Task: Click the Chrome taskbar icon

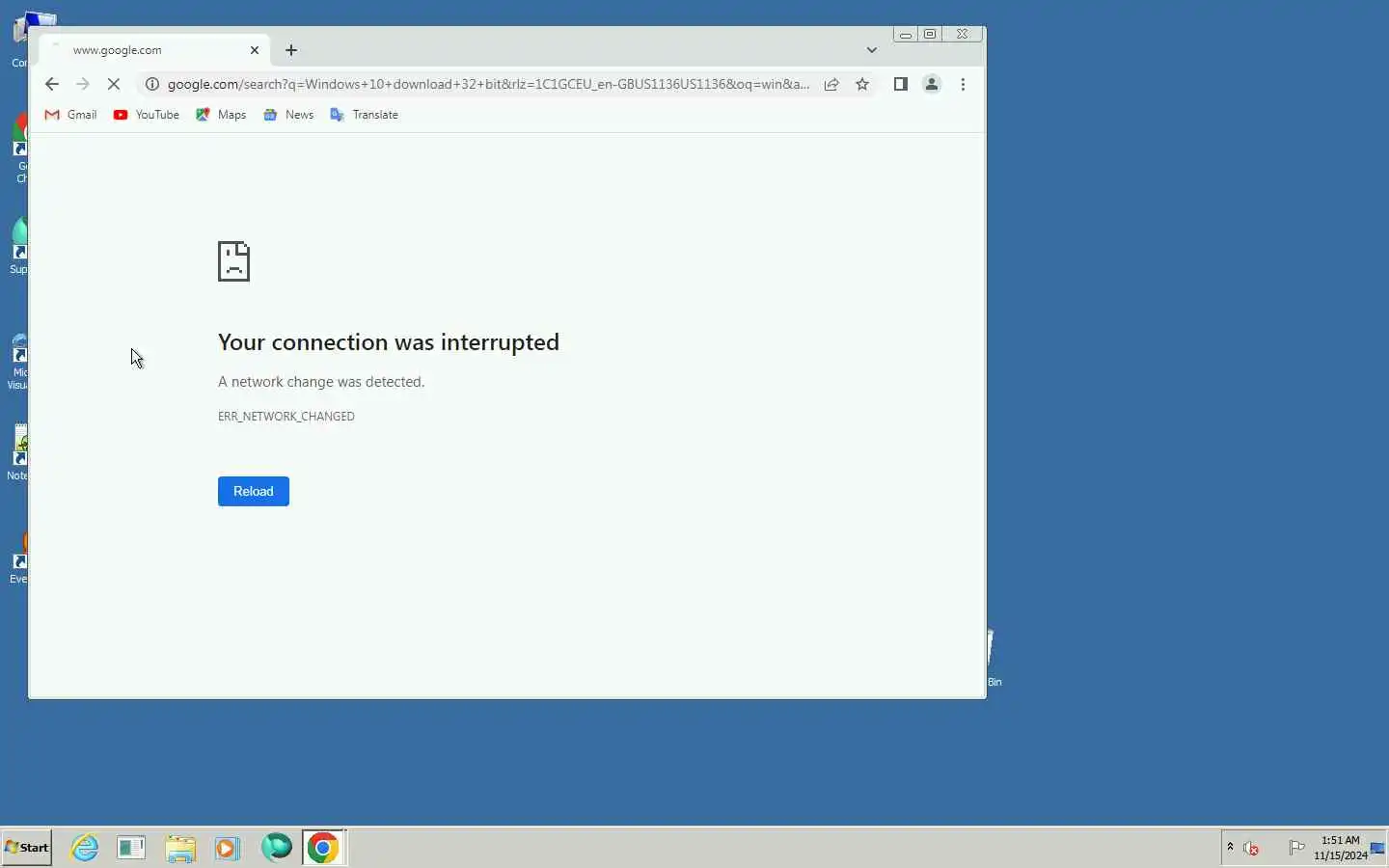Action: pos(324,849)
